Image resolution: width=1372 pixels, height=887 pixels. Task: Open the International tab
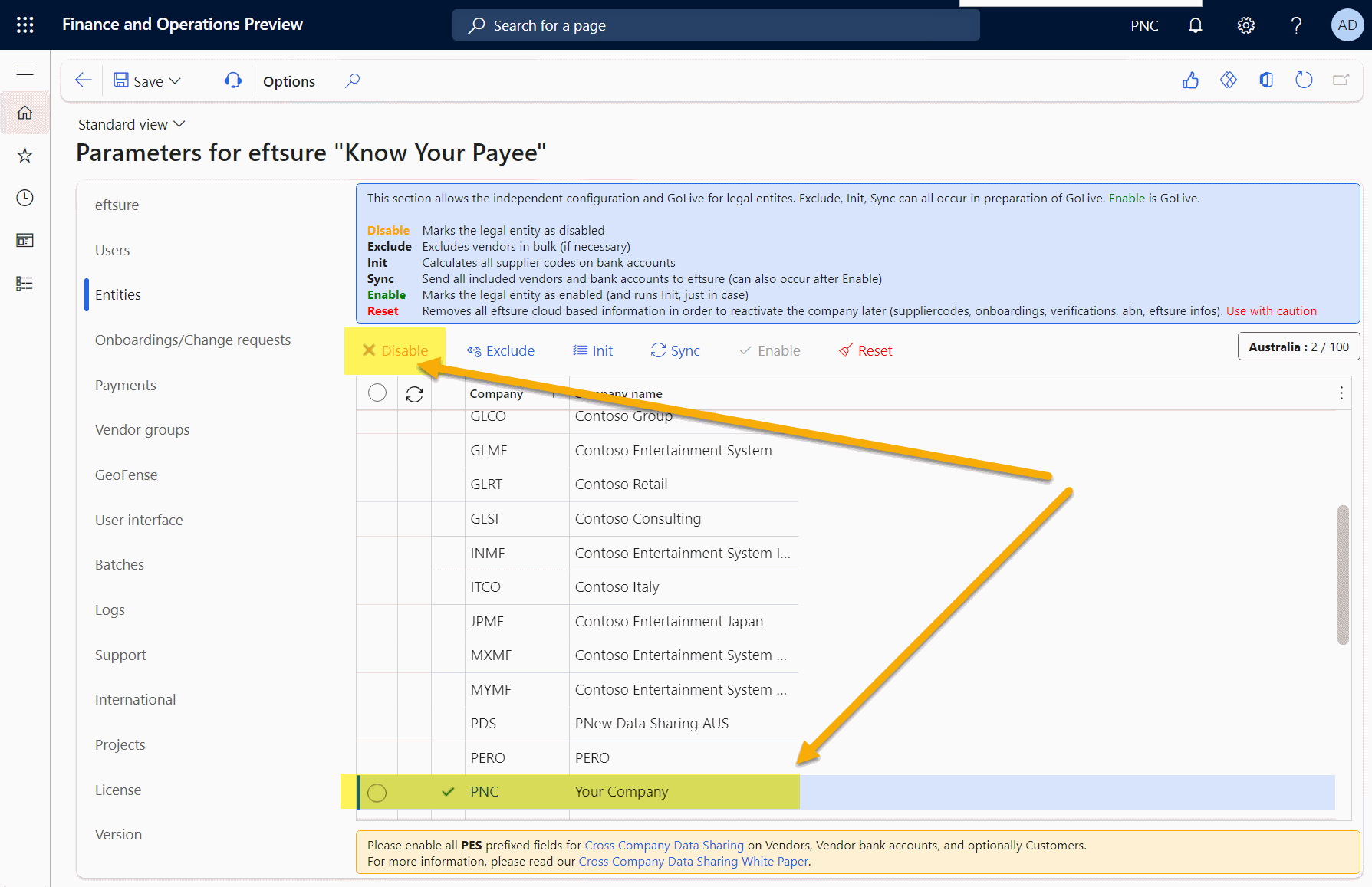pyautogui.click(x=135, y=699)
